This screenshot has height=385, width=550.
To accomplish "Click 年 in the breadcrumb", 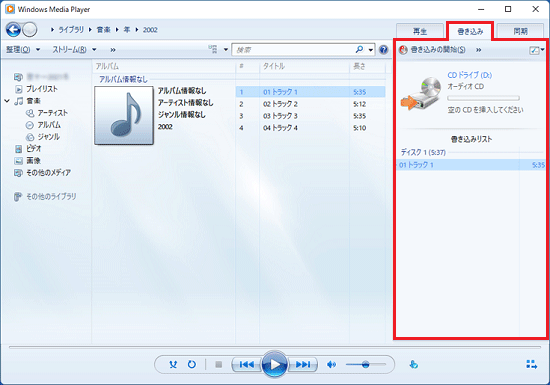I will coord(127,30).
